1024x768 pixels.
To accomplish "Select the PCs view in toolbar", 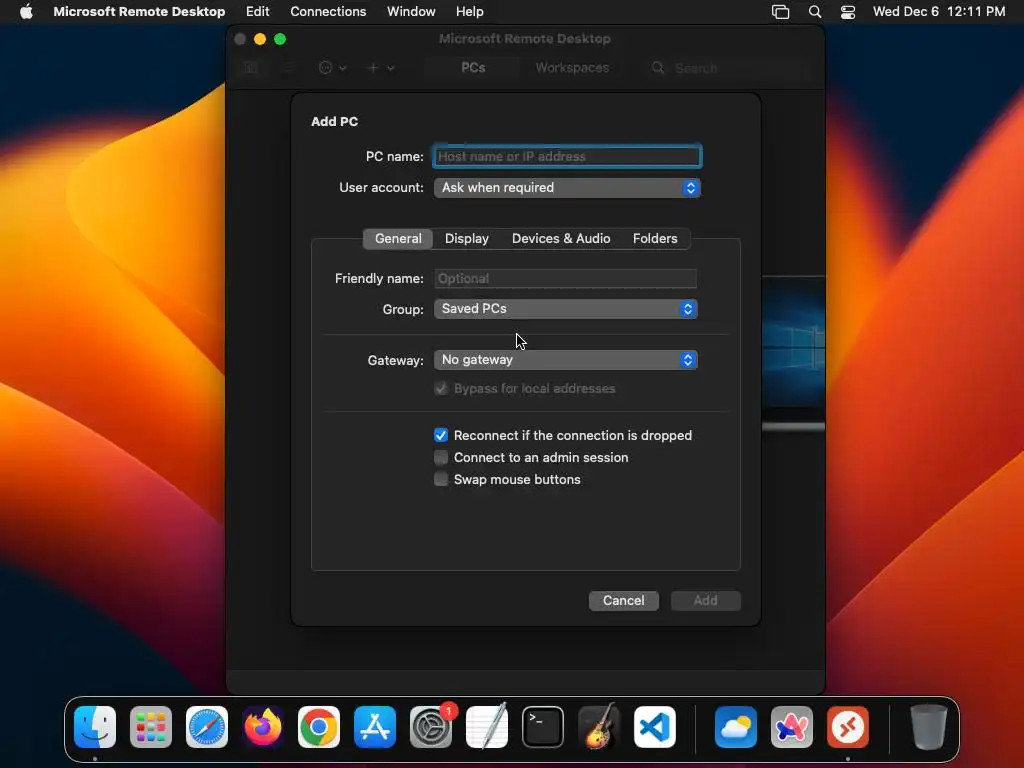I will coord(473,68).
